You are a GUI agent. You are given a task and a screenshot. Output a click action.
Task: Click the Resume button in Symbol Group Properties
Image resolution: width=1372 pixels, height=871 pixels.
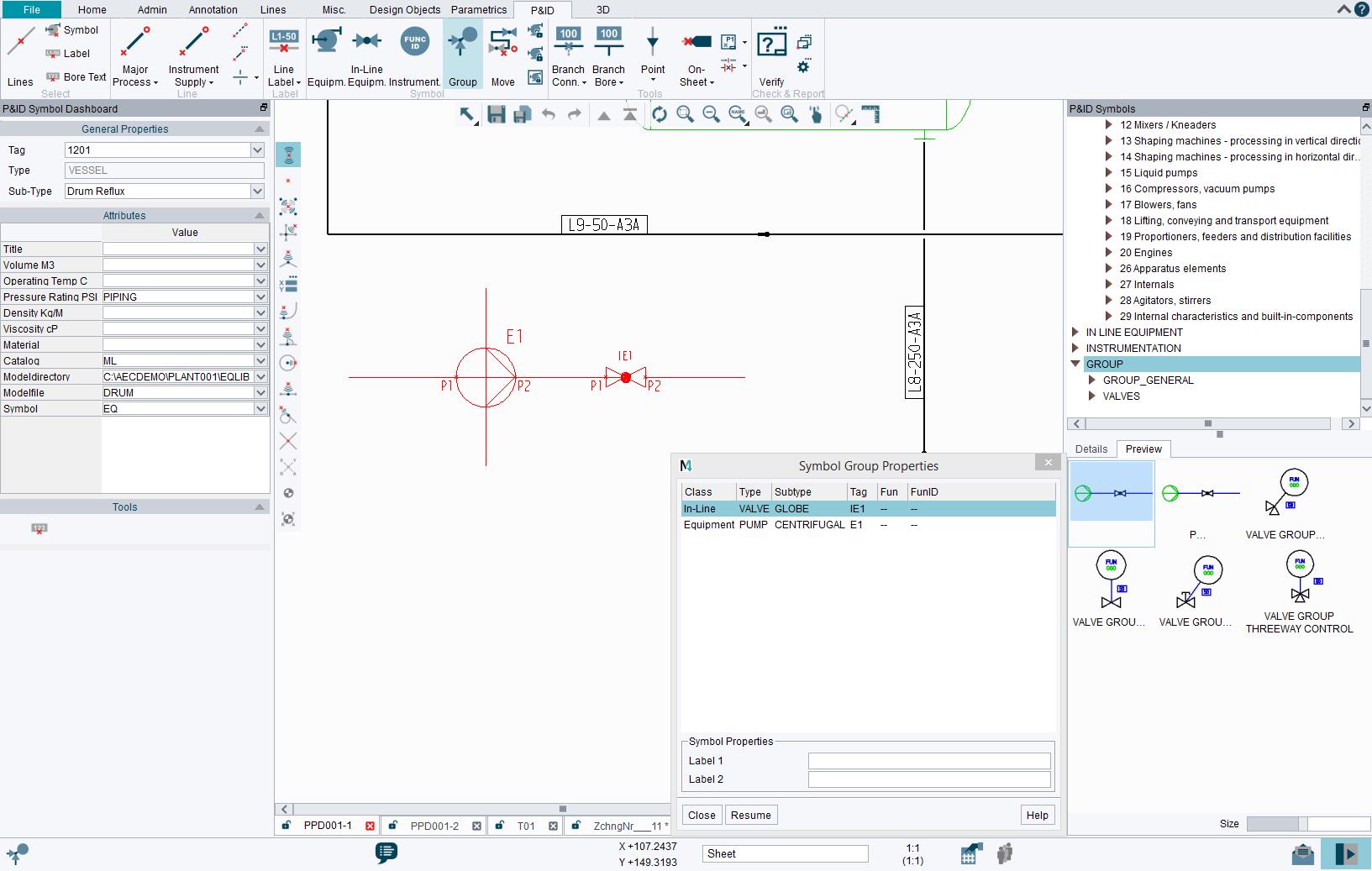click(x=750, y=815)
